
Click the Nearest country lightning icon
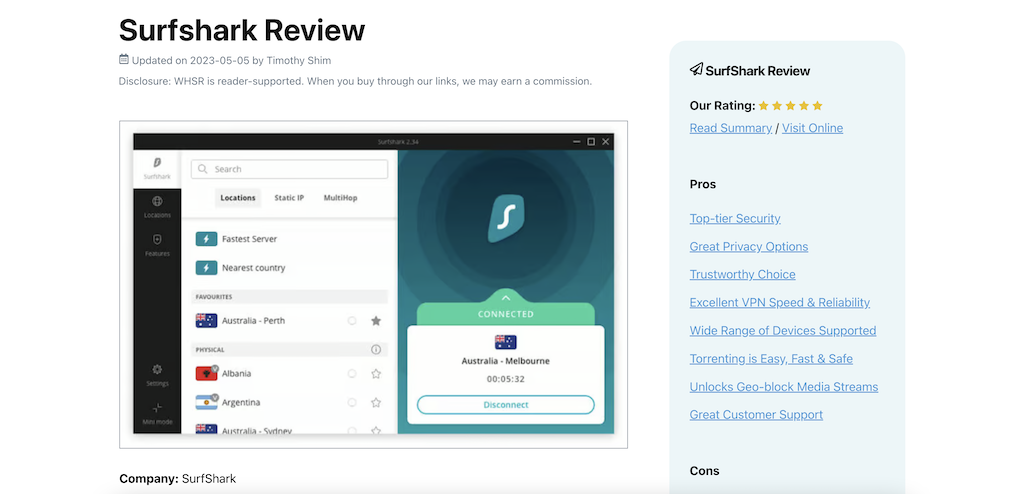pos(206,268)
